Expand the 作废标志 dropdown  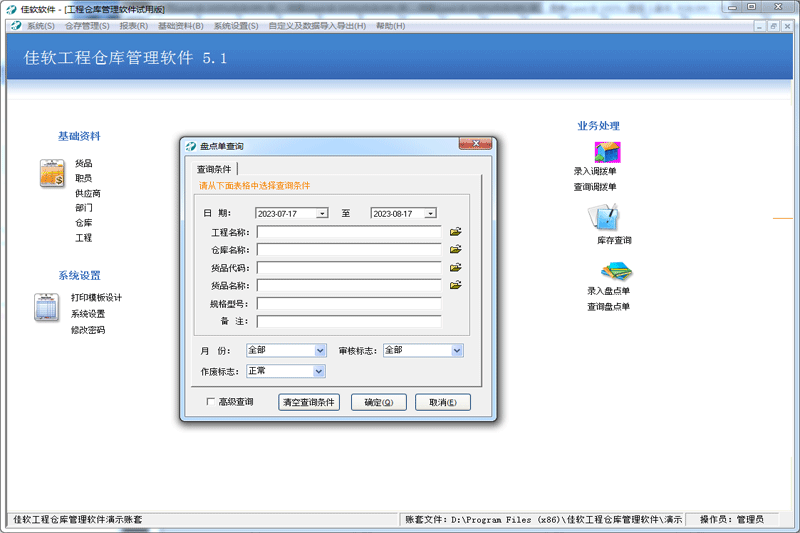[x=319, y=371]
